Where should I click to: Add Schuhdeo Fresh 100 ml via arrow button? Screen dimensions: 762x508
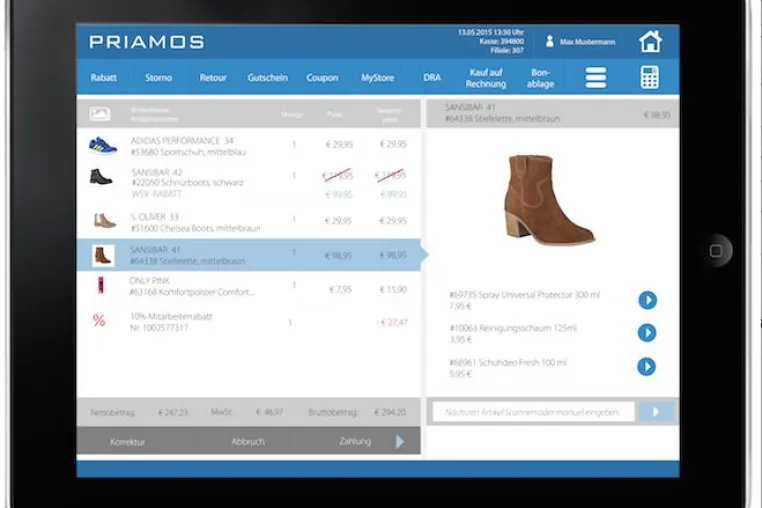click(x=646, y=367)
